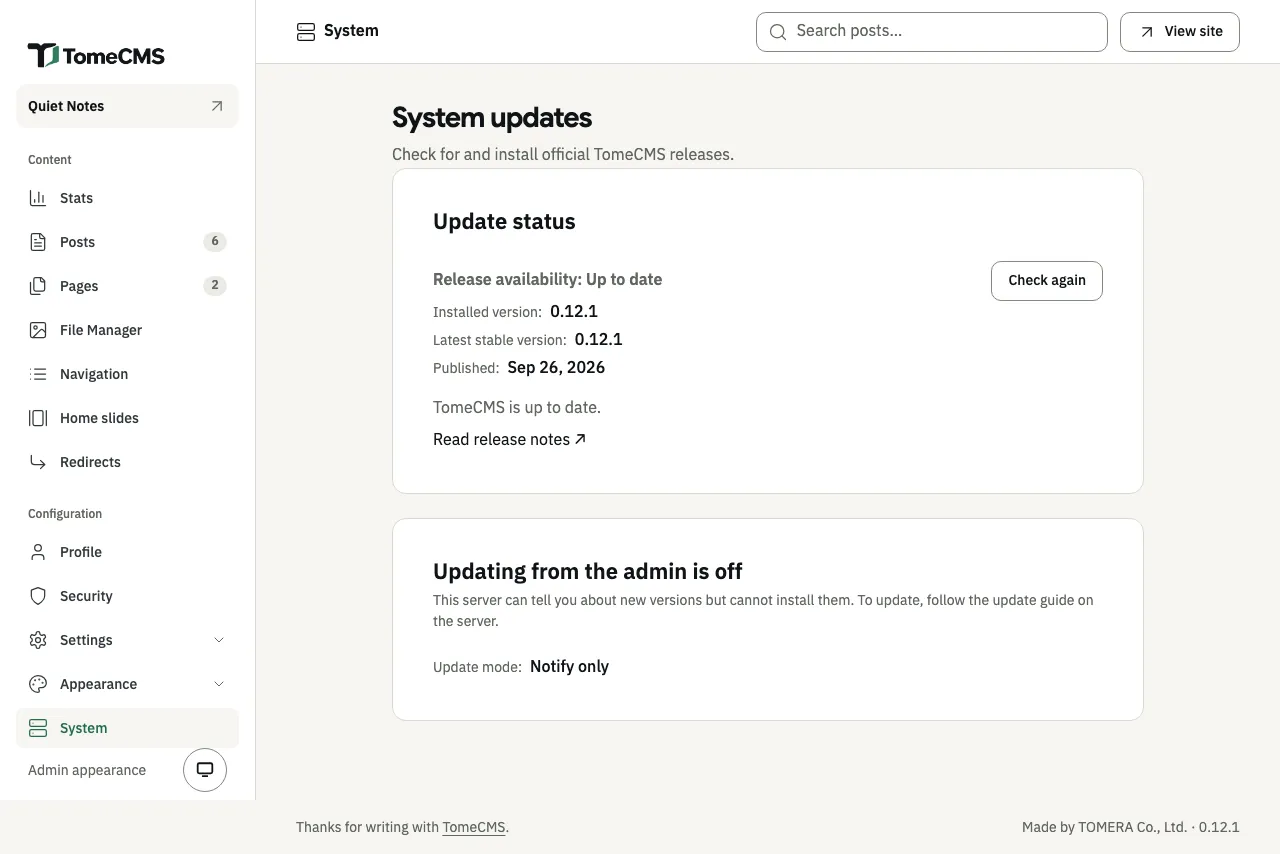Click the System server icon in sidebar
1280x854 pixels.
[x=38, y=728]
